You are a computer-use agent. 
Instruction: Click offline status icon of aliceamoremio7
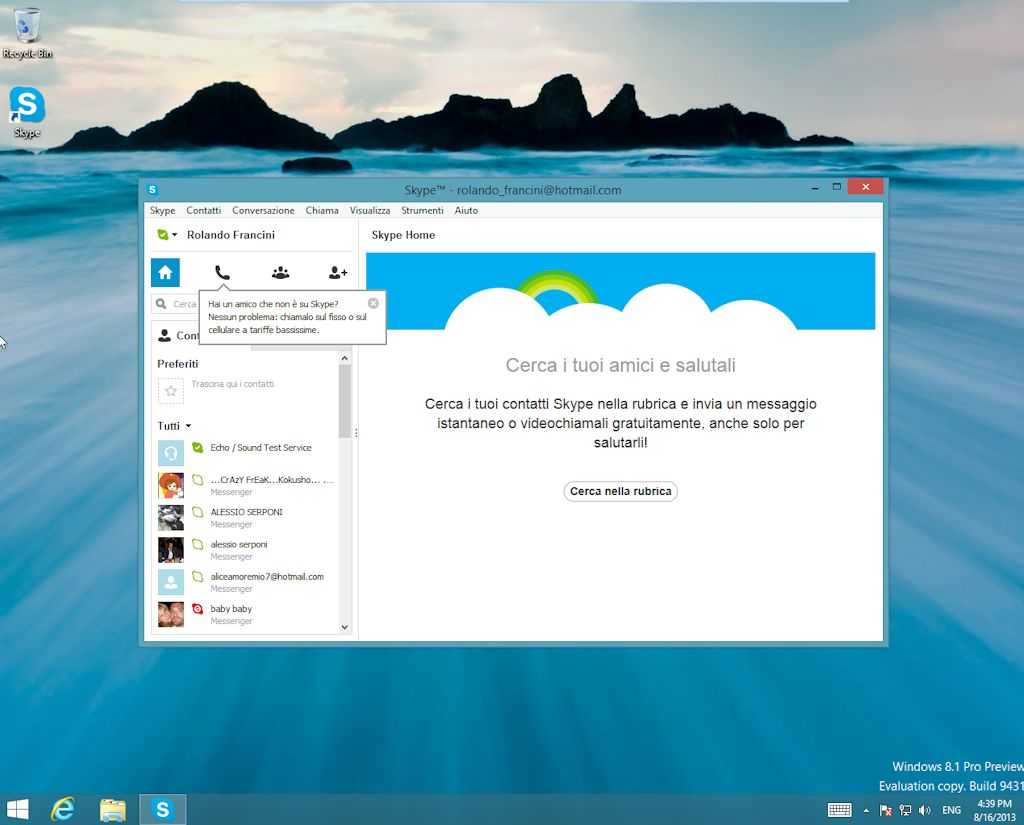pyautogui.click(x=197, y=576)
